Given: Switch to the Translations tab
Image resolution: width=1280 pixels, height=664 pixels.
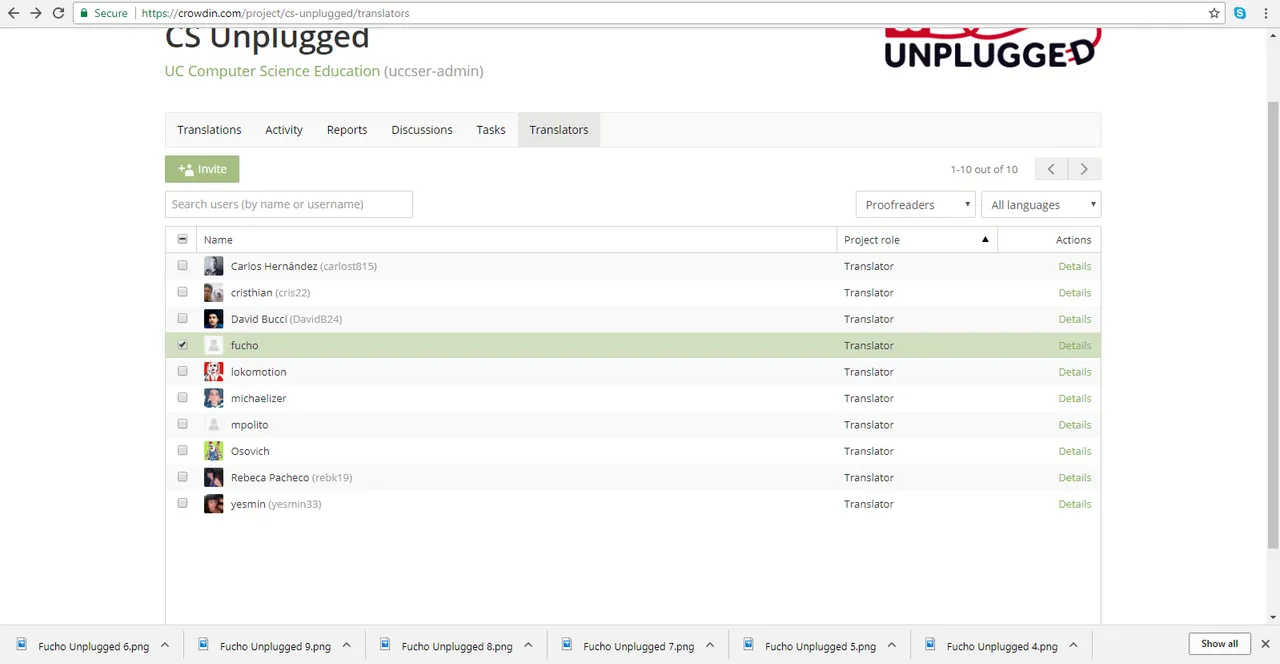Looking at the screenshot, I should (x=209, y=130).
